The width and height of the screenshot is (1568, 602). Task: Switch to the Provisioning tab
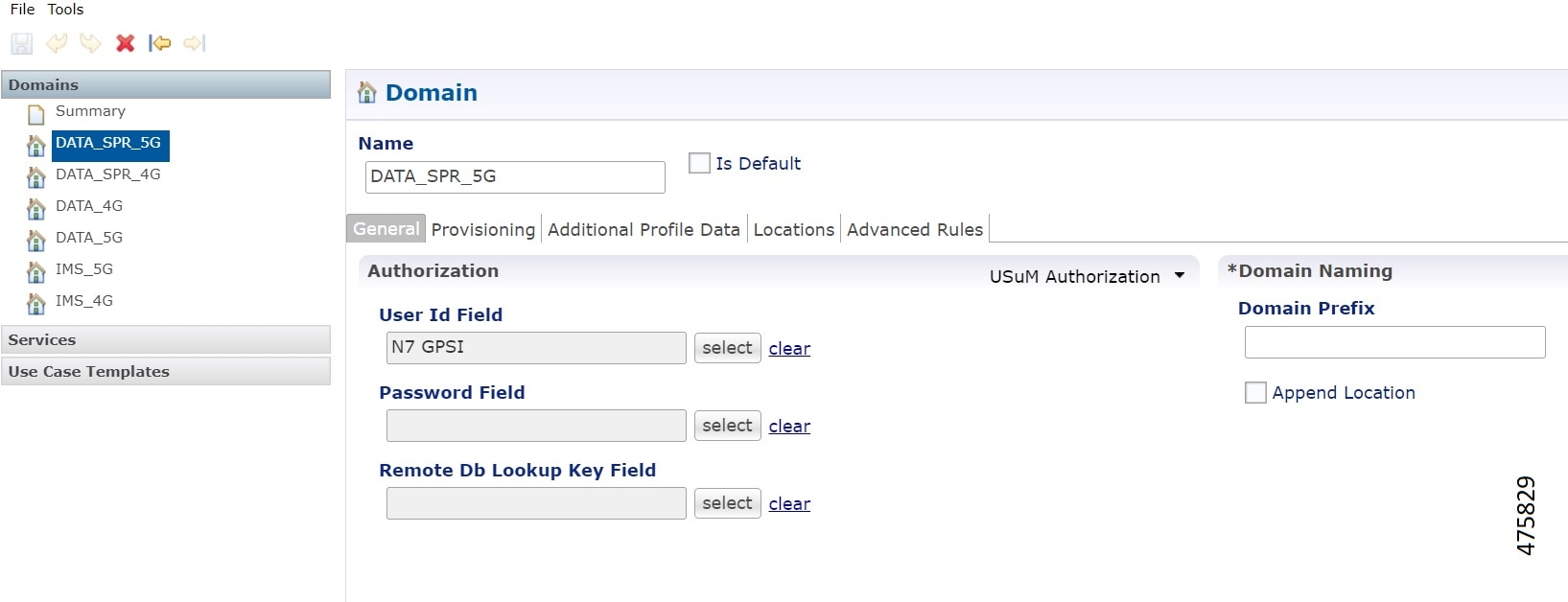483,230
